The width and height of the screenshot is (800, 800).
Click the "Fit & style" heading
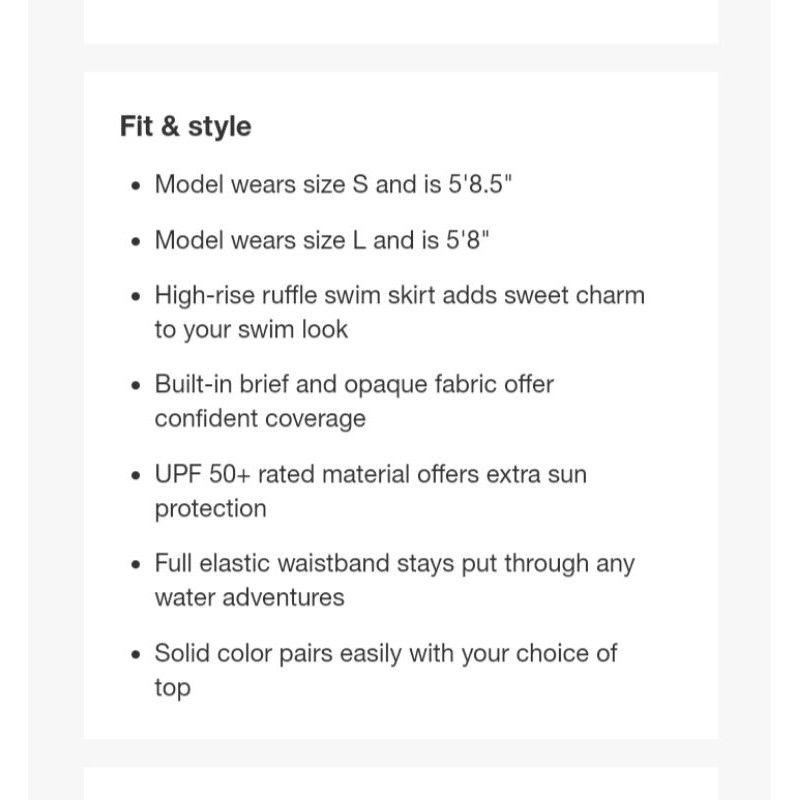pos(185,127)
